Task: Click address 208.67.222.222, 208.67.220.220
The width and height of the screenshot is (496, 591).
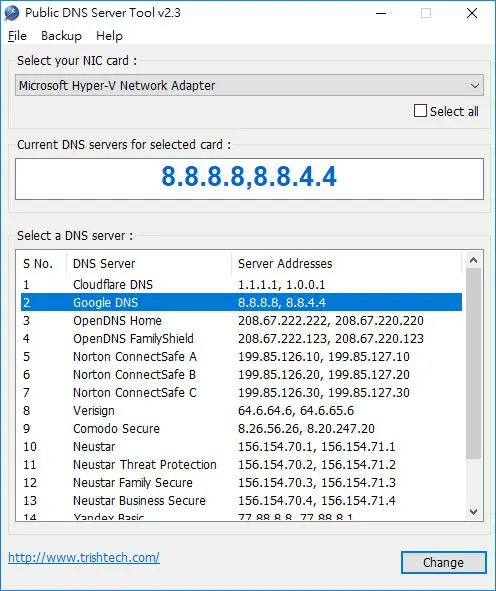Action: [x=331, y=321]
